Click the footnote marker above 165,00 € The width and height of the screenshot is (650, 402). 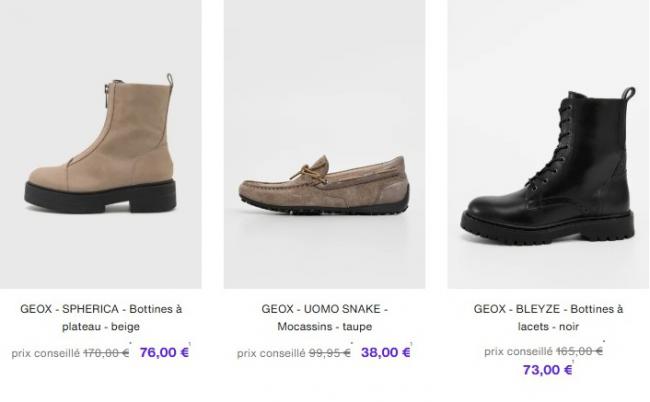point(605,345)
